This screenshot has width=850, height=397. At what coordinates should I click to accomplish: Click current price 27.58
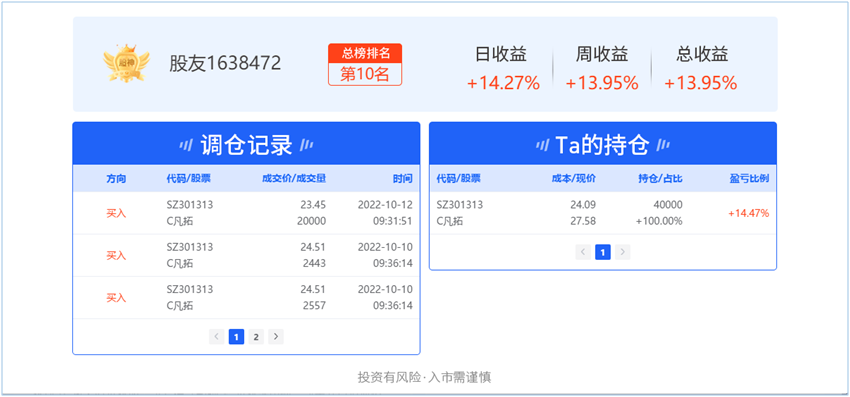point(583,221)
